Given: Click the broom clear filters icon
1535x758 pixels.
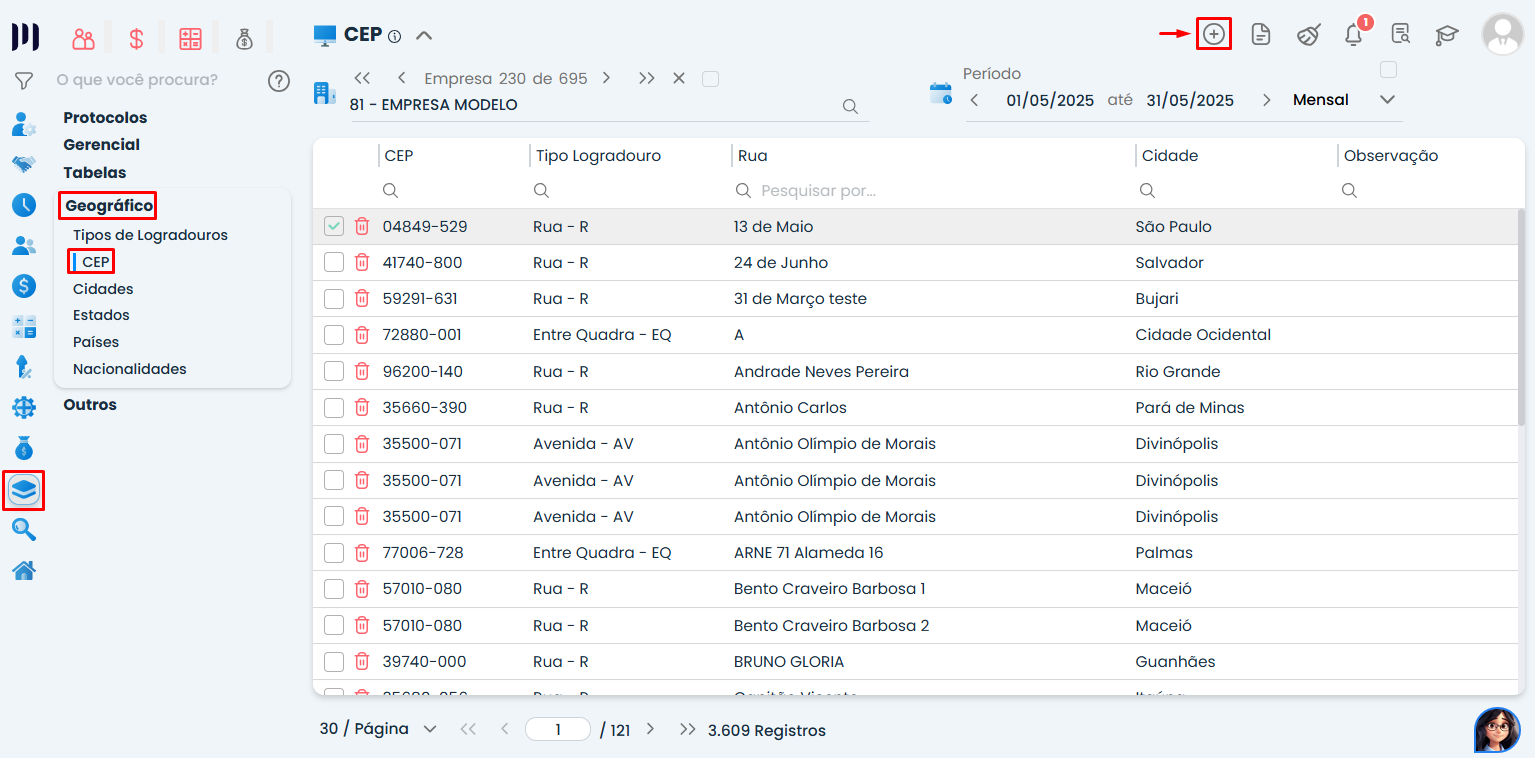Looking at the screenshot, I should click(1308, 35).
